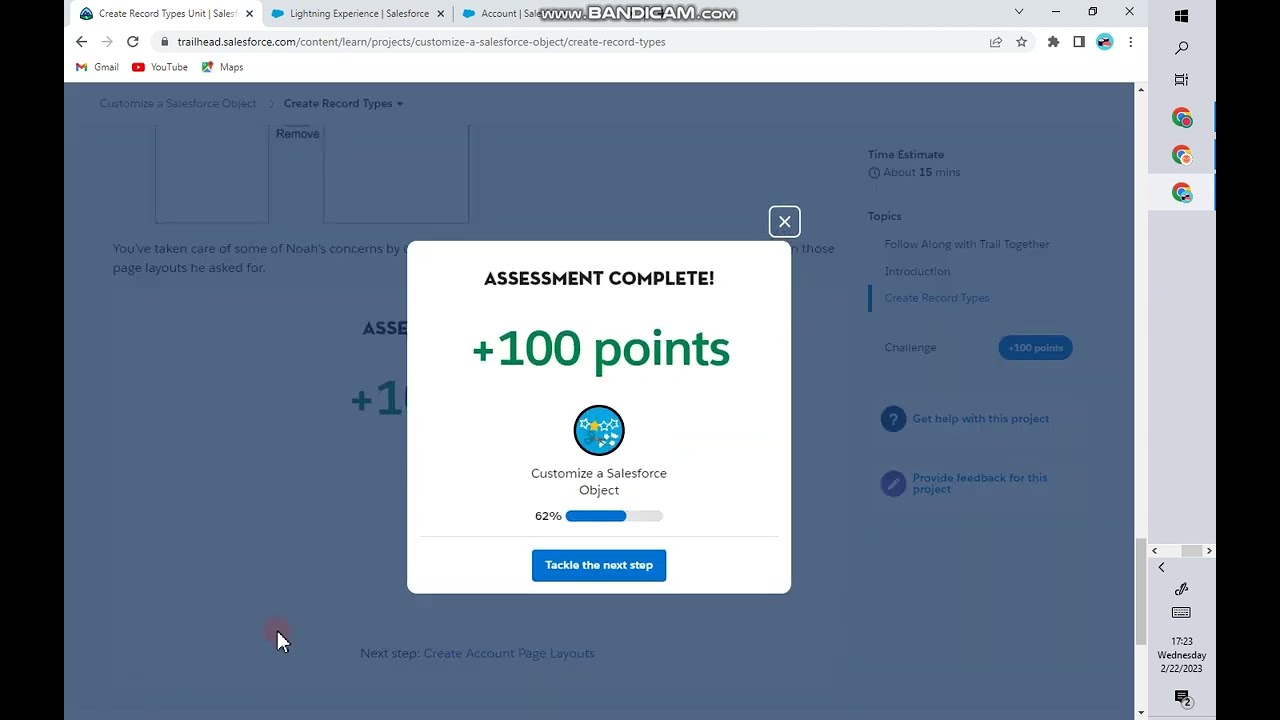Click the browser forward arrow
The height and width of the screenshot is (720, 1280).
click(107, 42)
